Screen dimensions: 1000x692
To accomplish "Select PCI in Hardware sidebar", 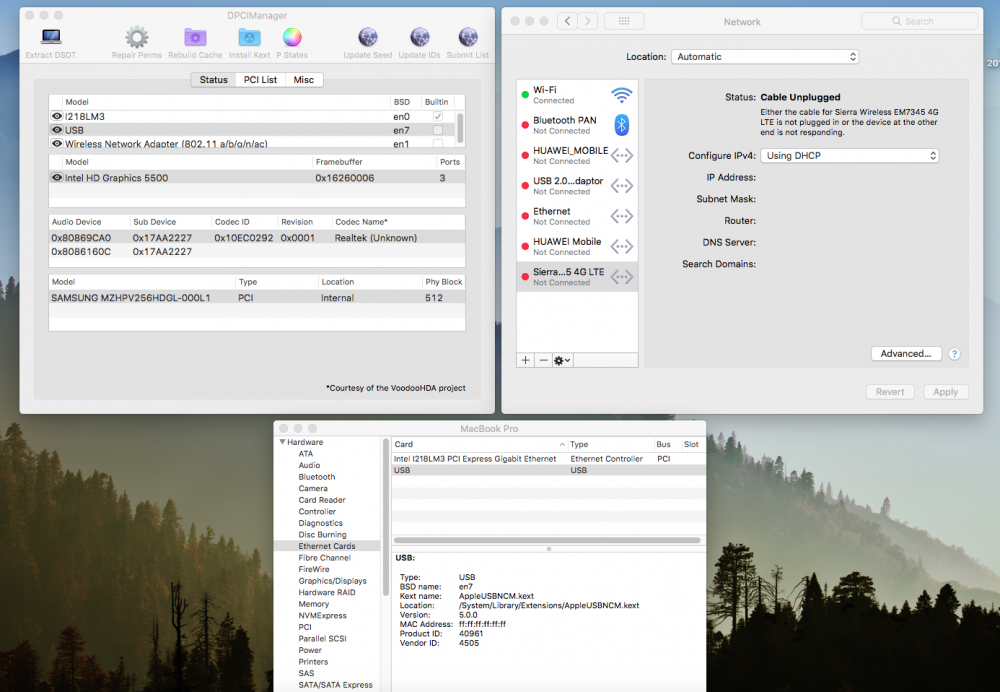I will click(305, 627).
